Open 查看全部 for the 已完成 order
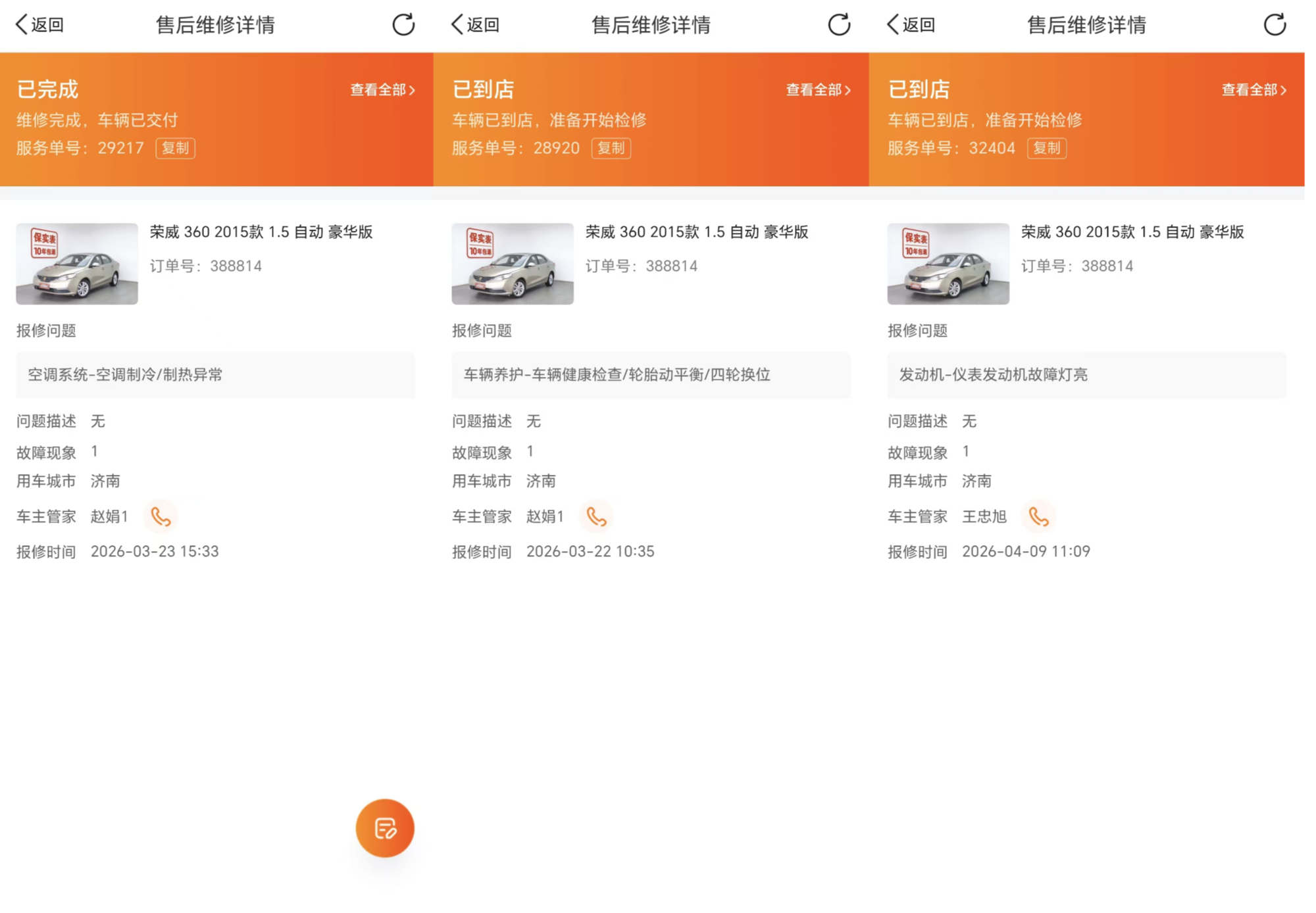Screen dimensions: 1316x913 (382, 89)
